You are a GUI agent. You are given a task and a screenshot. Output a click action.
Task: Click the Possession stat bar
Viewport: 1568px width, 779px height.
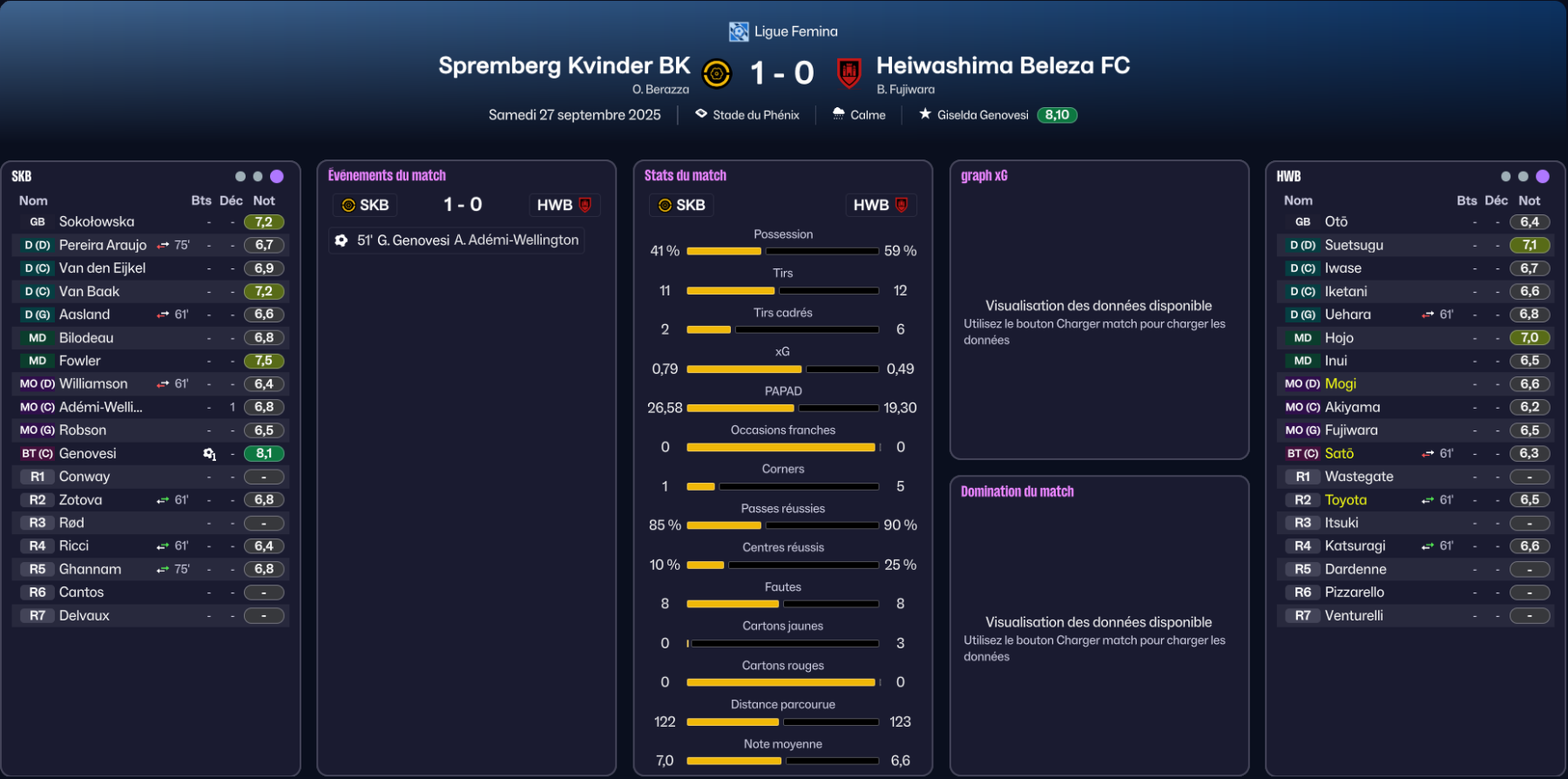click(x=782, y=251)
